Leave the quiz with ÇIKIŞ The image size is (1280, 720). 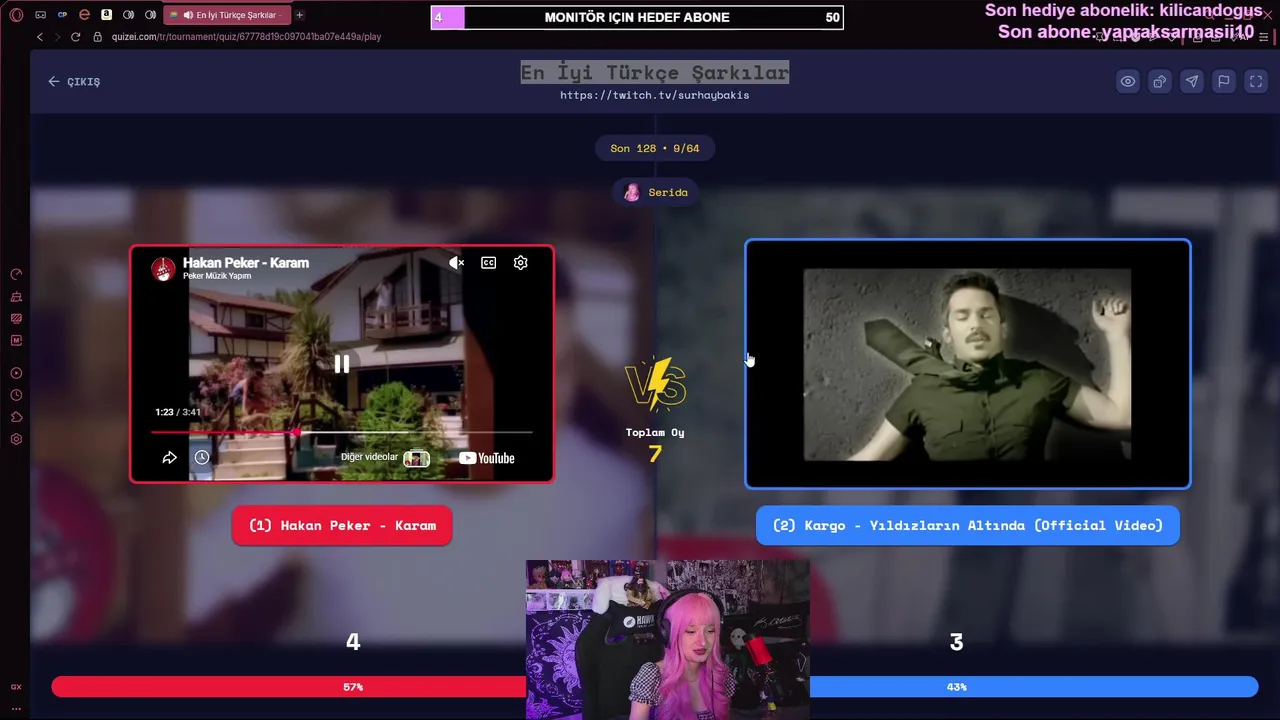74,81
